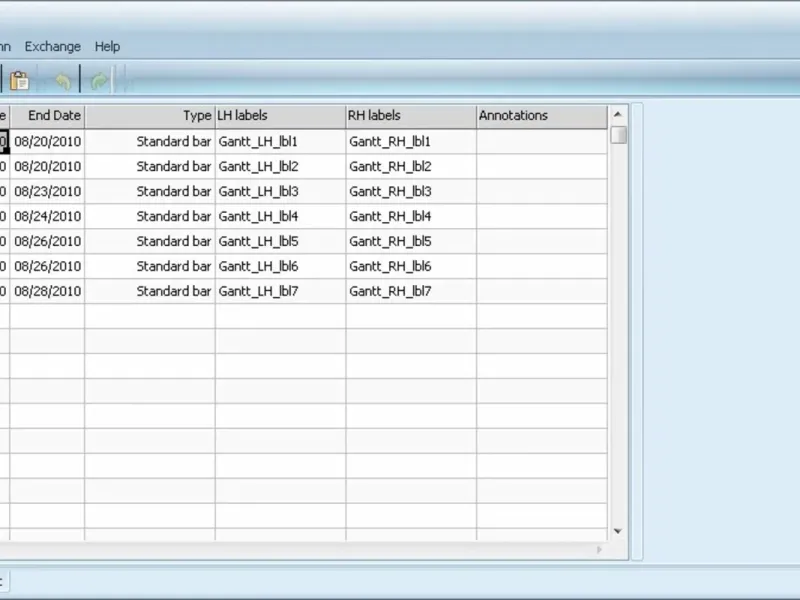This screenshot has height=600, width=800.
Task: Click the Redo arrow icon
Action: 99,81
